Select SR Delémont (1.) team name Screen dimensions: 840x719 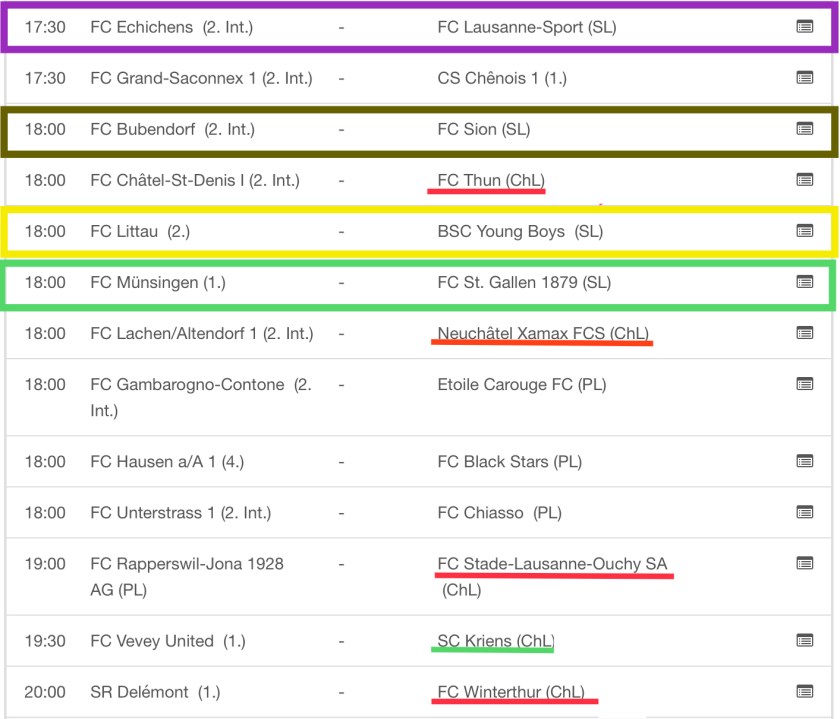click(x=154, y=691)
